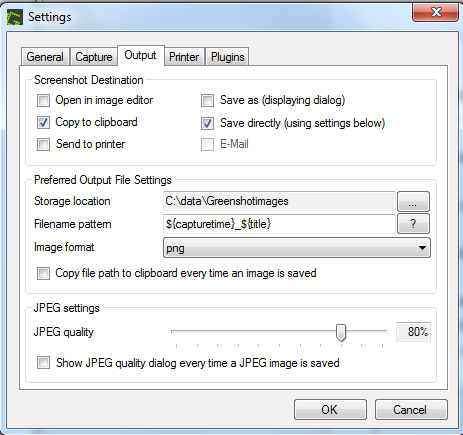Enable Save as (displaying dialog) checkbox
463x435 pixels.
(x=207, y=100)
